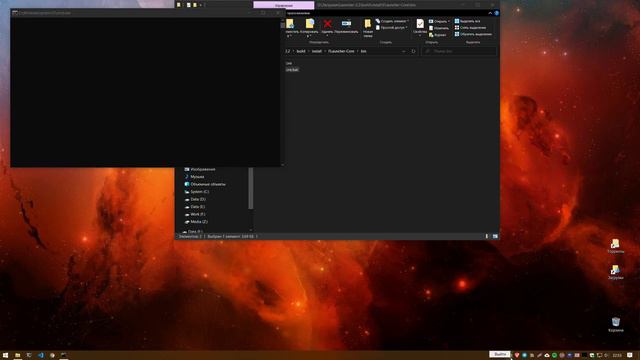640x360 pixels.
Task: Select Data (E:) drive in navigation pane
Action: pyautogui.click(x=195, y=207)
